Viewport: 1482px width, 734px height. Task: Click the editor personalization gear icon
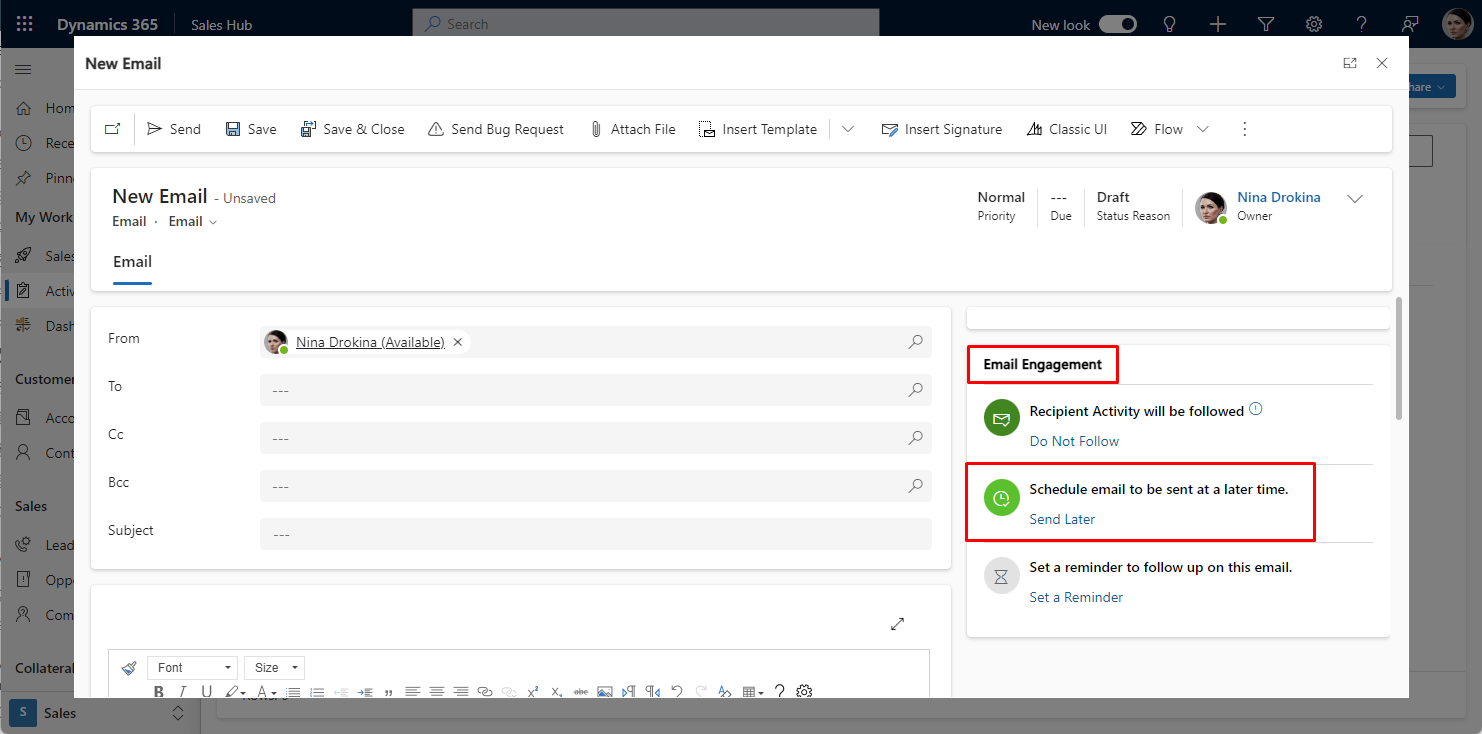[x=804, y=692]
